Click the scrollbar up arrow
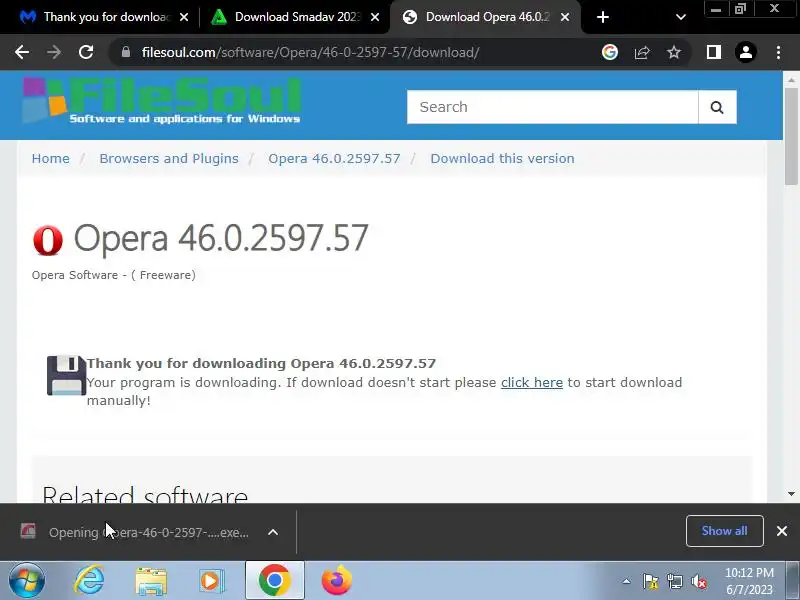Viewport: 800px width, 600px height. point(791,80)
